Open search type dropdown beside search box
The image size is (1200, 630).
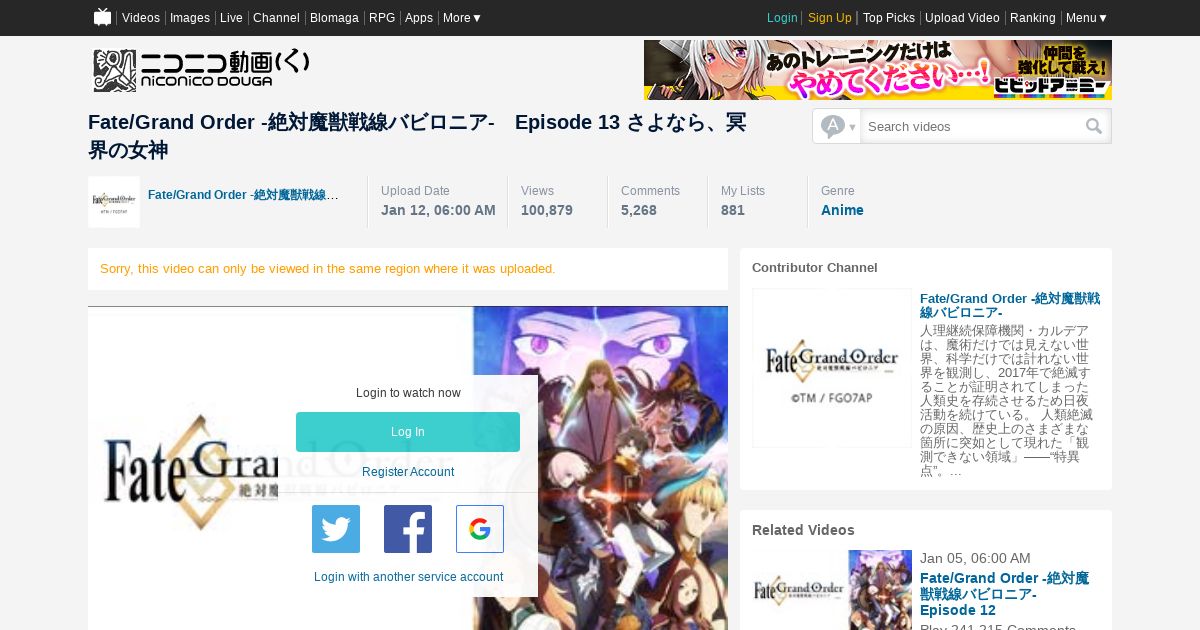pyautogui.click(x=837, y=126)
